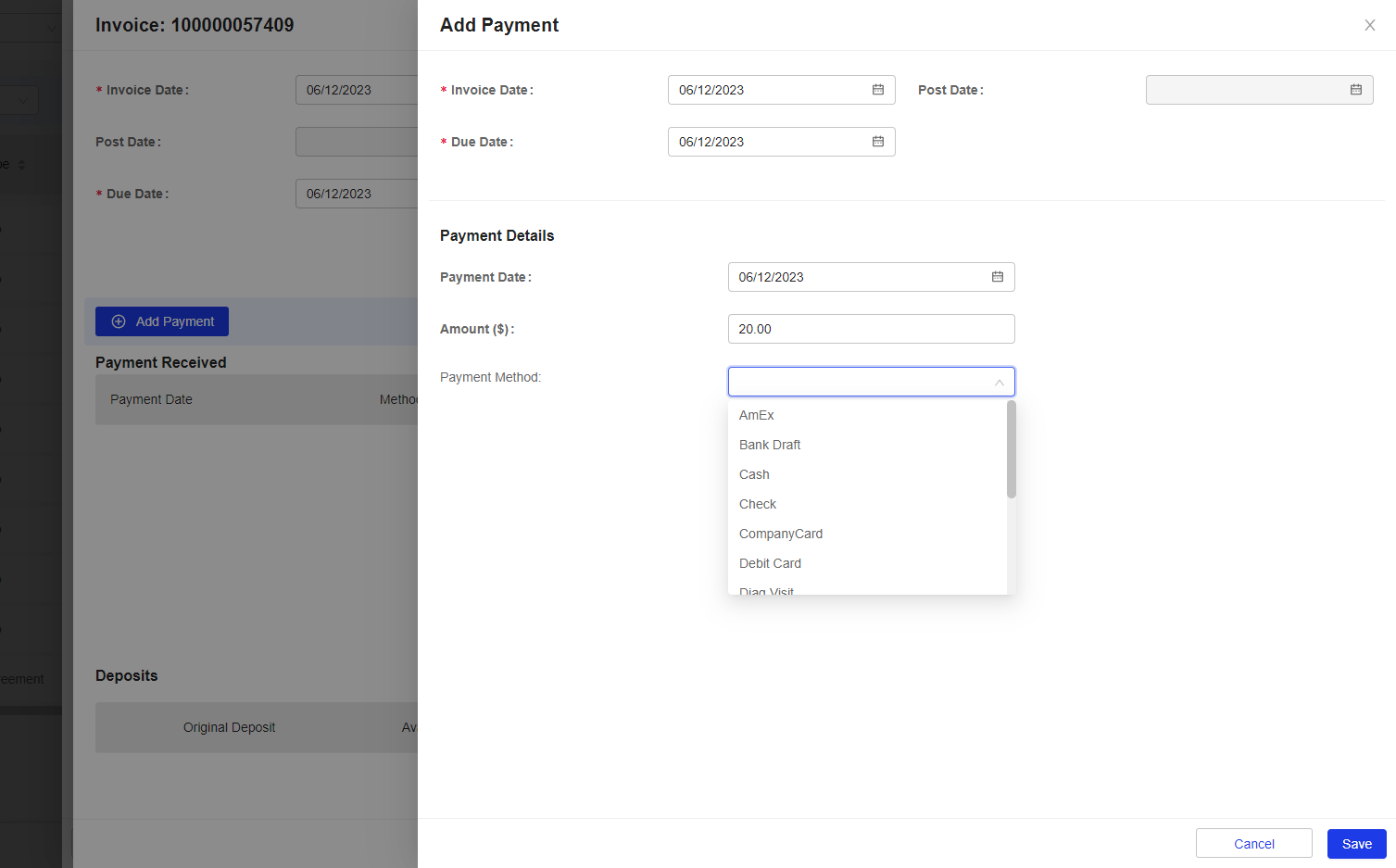Click payment method list scrollbar

1012,449
